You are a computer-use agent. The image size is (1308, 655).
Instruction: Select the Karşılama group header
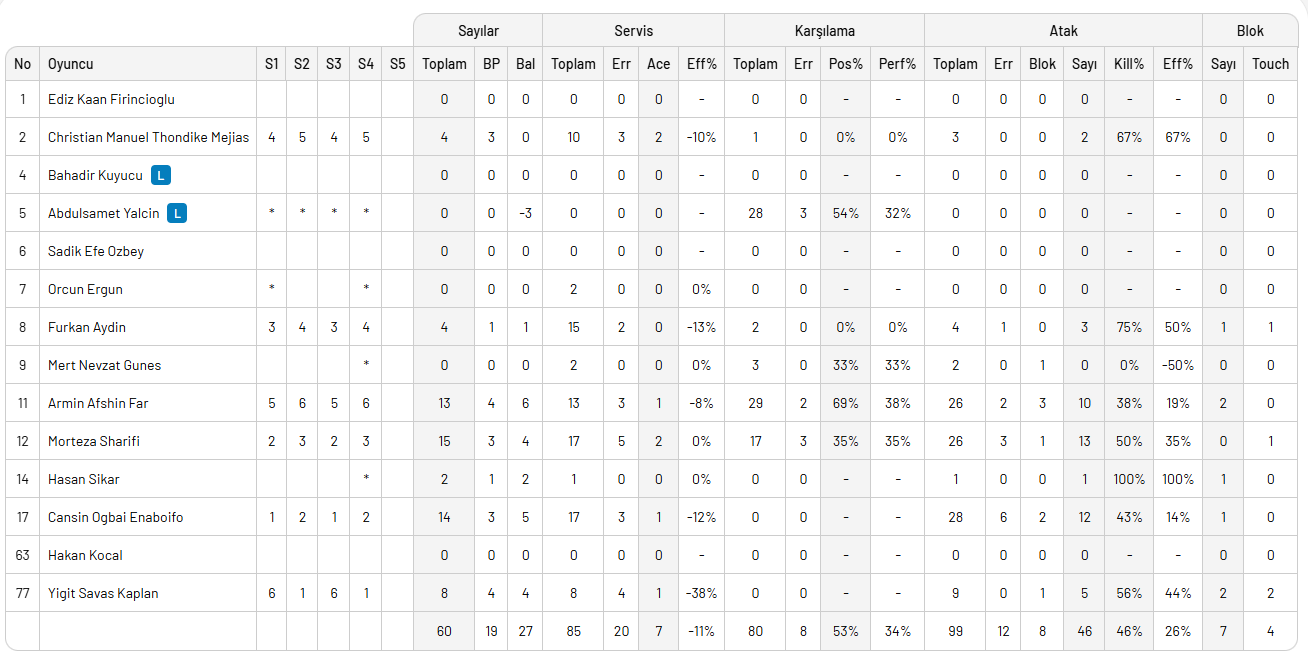click(x=824, y=31)
